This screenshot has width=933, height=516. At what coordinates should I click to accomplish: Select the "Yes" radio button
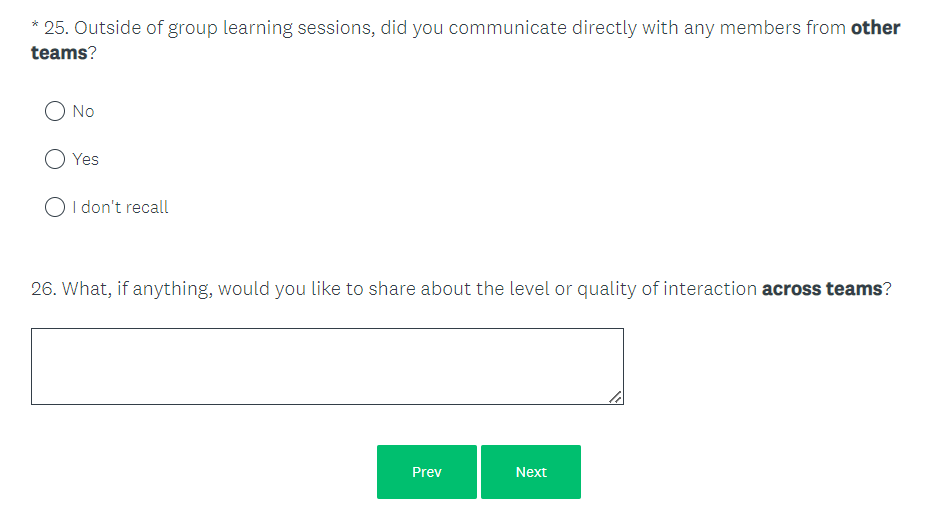pyautogui.click(x=55, y=159)
